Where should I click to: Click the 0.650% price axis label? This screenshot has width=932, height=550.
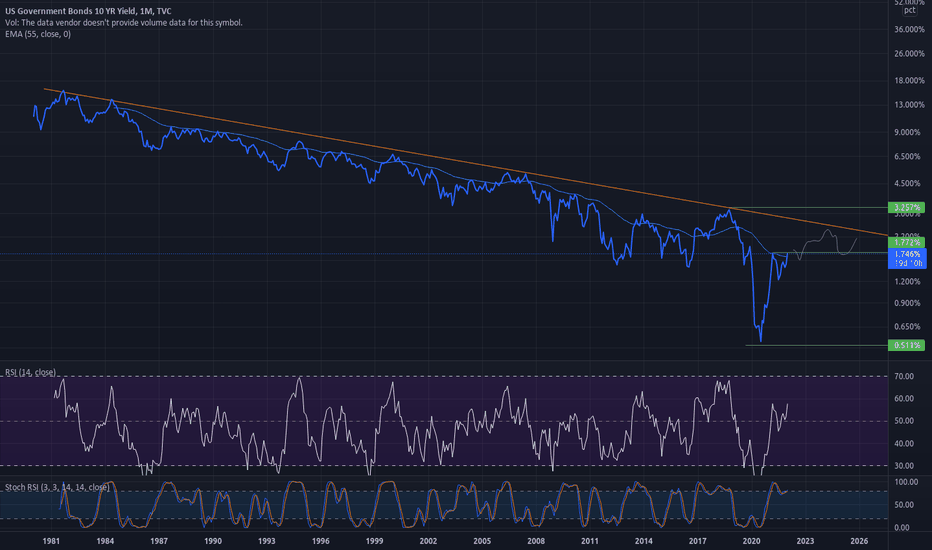(x=909, y=326)
